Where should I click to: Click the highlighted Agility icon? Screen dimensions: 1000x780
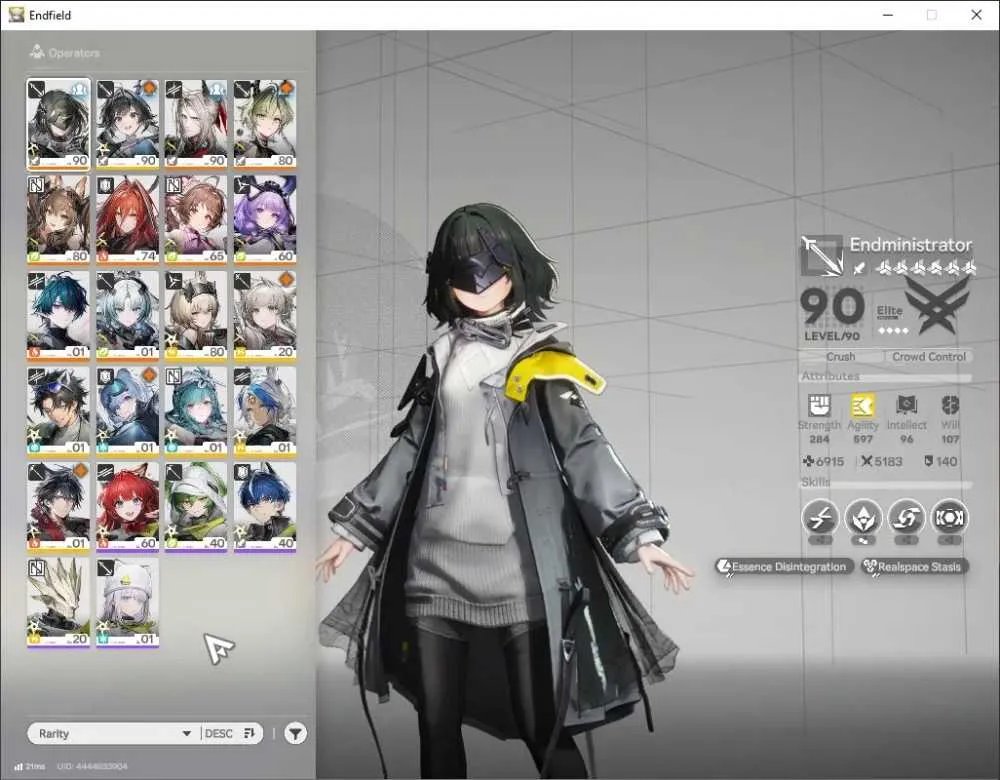pos(863,405)
